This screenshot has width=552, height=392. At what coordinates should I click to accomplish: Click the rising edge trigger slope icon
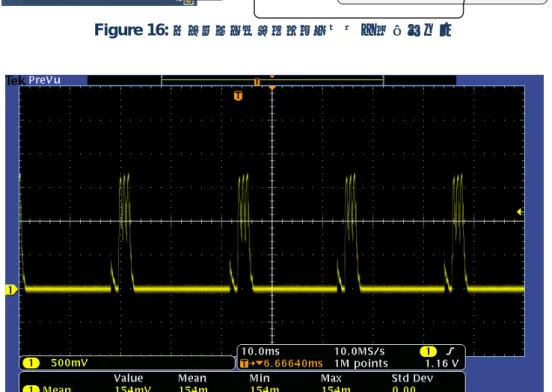point(450,351)
